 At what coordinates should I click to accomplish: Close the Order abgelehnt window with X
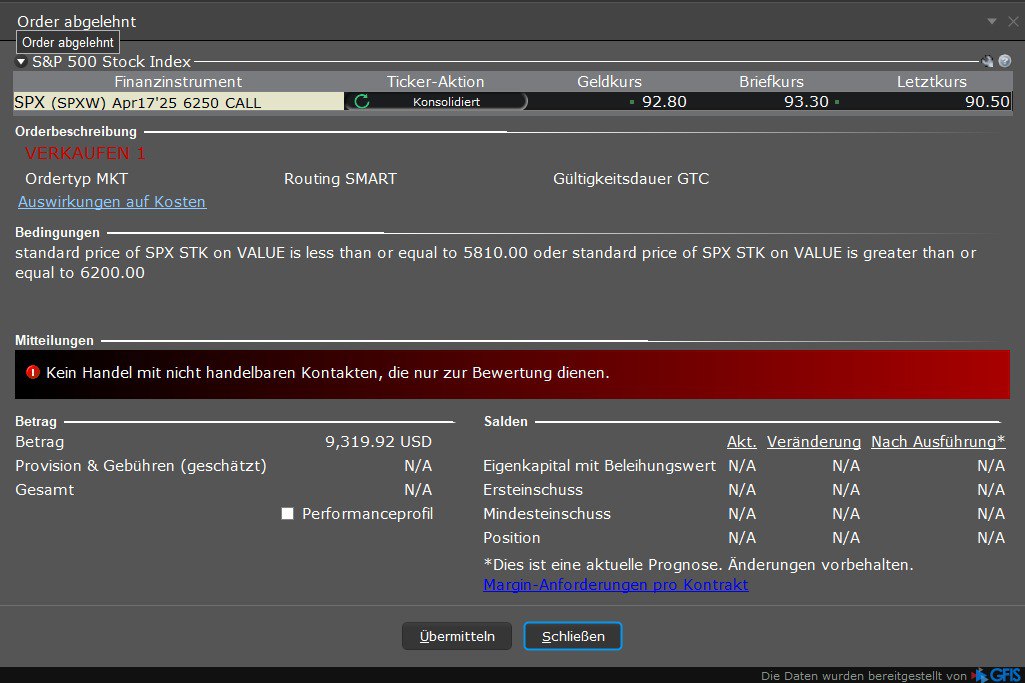pyautogui.click(x=1012, y=22)
